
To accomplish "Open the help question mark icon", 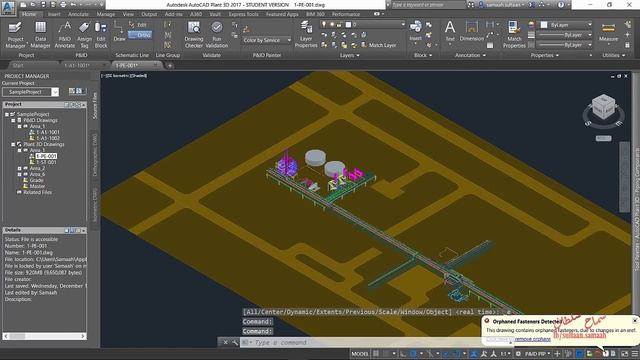I will coord(561,5).
